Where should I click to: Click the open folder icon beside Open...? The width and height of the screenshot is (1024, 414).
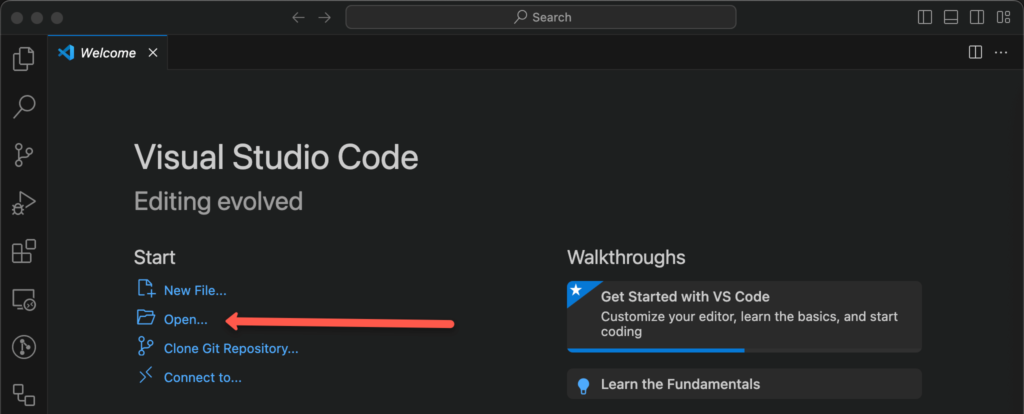coord(146,318)
